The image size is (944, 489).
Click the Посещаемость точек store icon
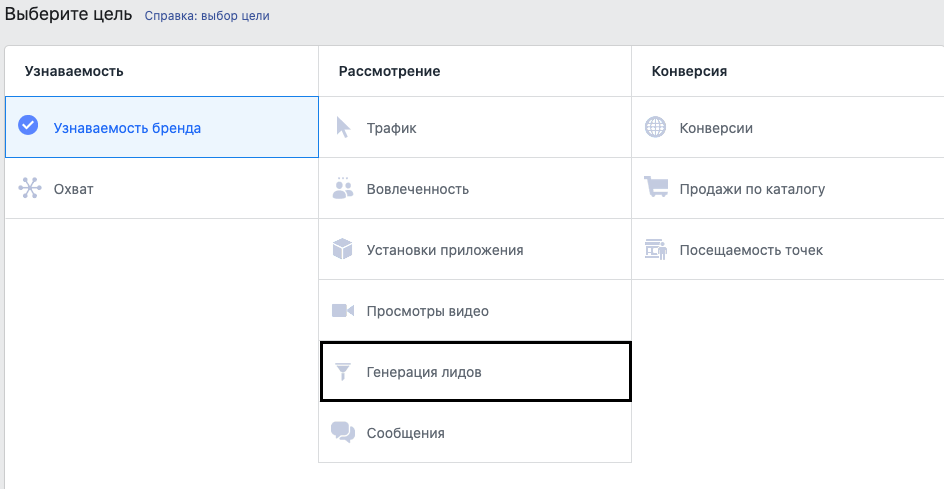pyautogui.click(x=656, y=249)
